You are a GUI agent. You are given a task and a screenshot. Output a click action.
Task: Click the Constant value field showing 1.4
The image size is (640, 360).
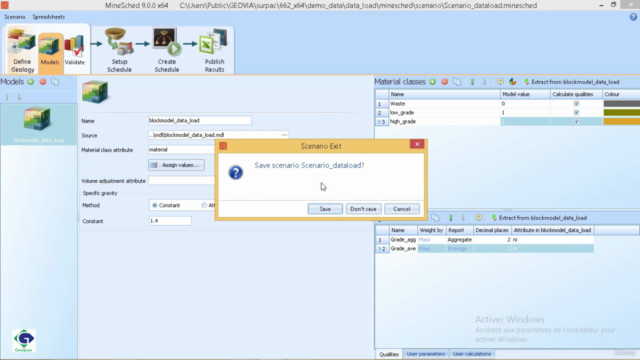[170, 221]
